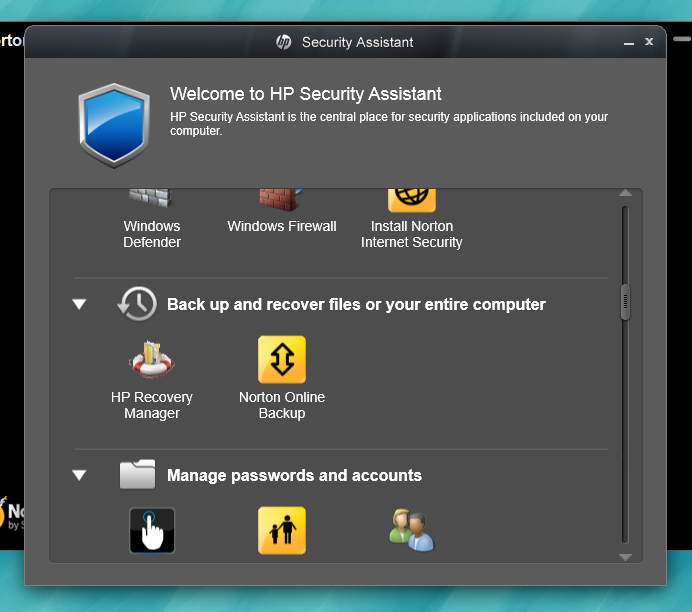692x612 pixels.
Task: Click the folder icon beside Manage passwords
Action: [137, 474]
